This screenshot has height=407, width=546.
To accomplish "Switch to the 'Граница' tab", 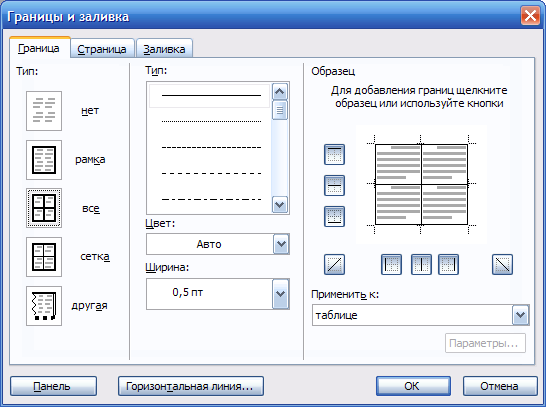I will click(x=39, y=48).
